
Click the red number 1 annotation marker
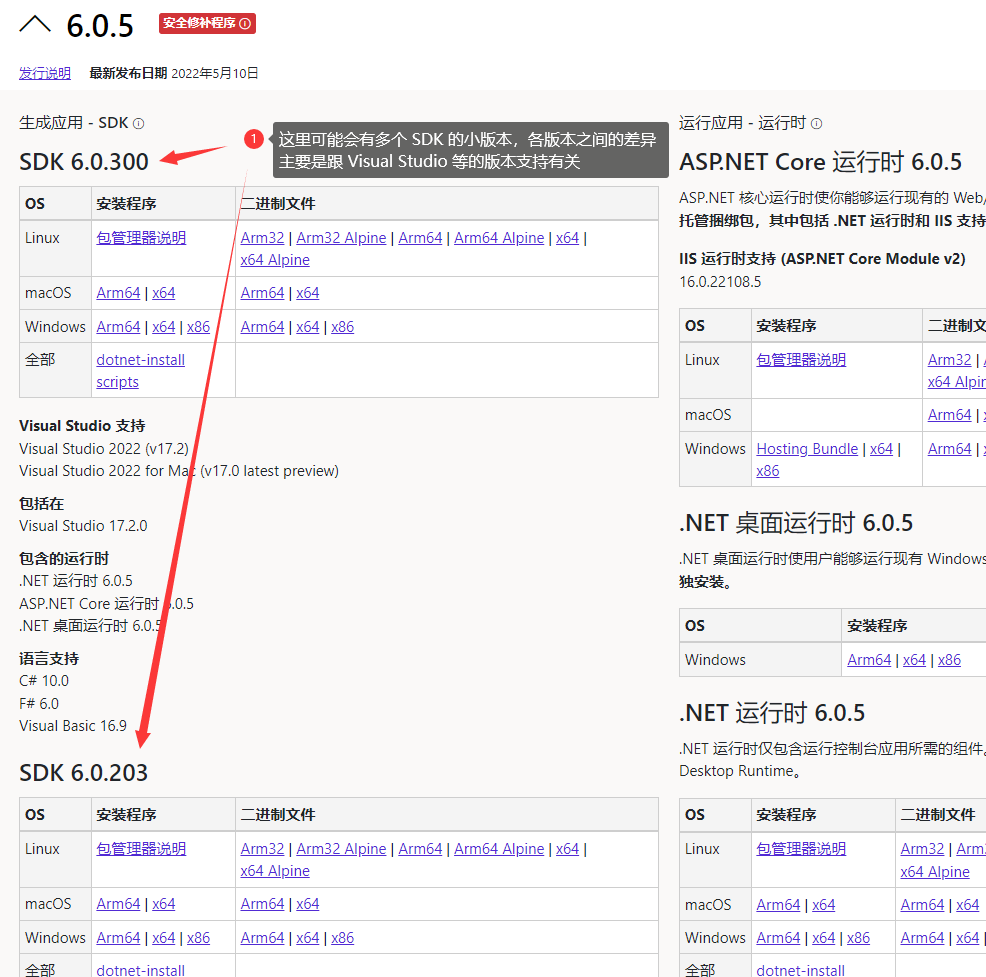click(x=254, y=139)
